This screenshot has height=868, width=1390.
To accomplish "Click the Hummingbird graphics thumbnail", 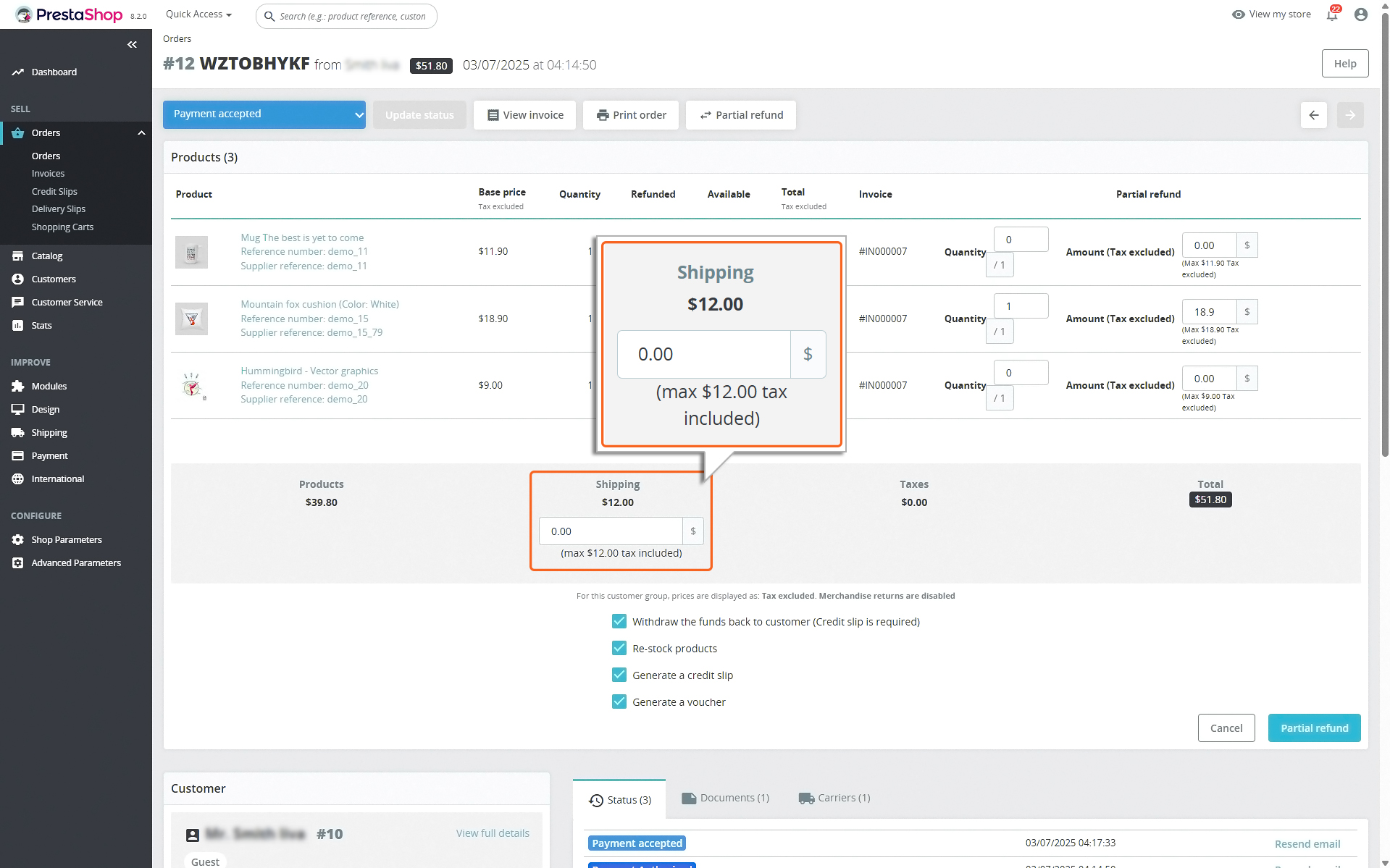I will tap(191, 385).
